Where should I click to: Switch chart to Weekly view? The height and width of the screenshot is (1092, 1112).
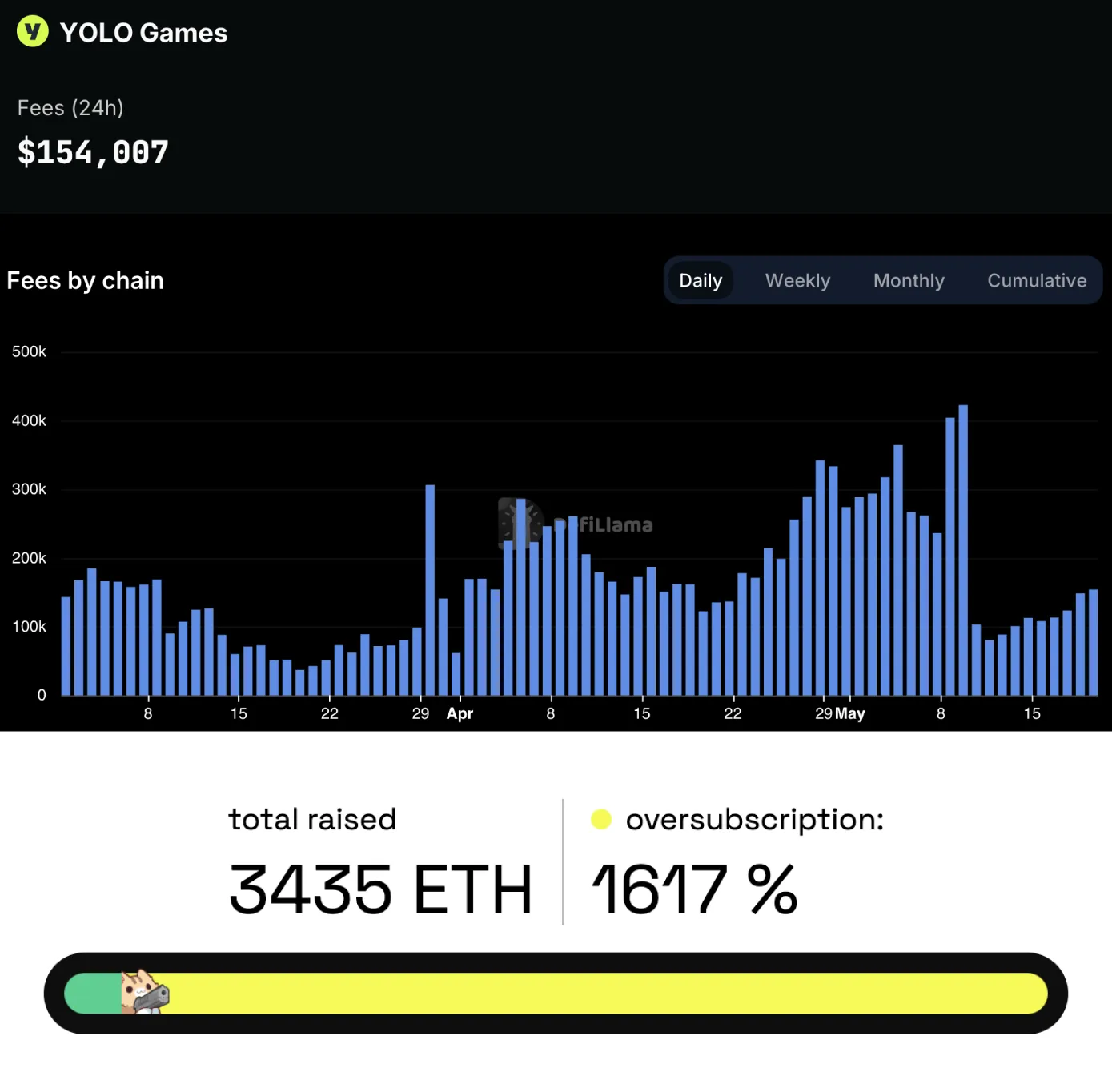pos(797,280)
